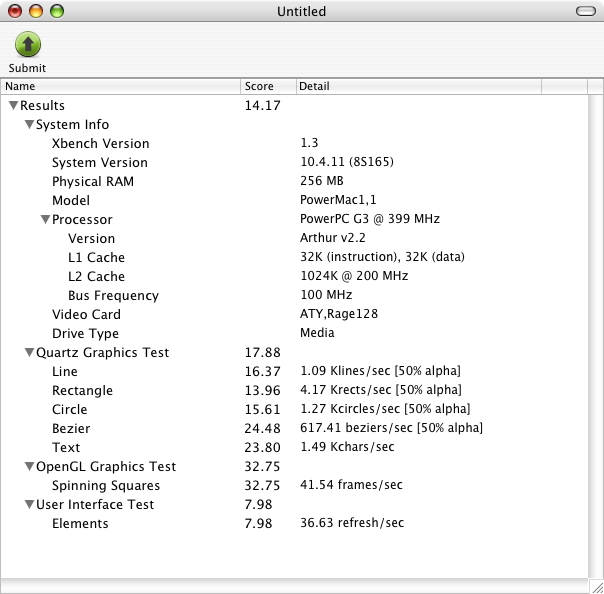
Task: Click the Detail column header
Action: 417,87
